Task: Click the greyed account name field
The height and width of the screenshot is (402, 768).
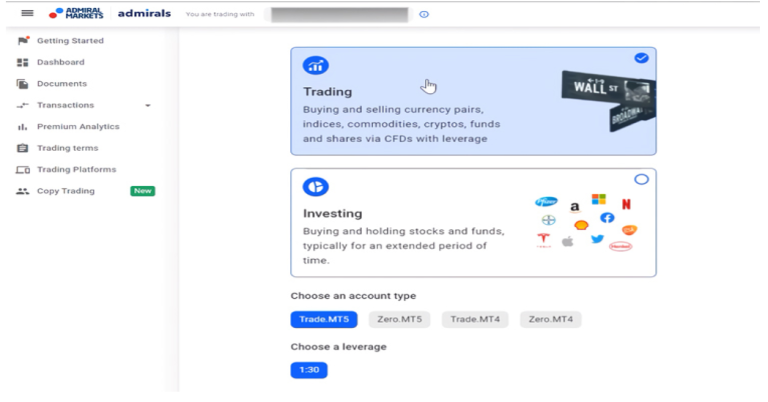Action: (339, 15)
